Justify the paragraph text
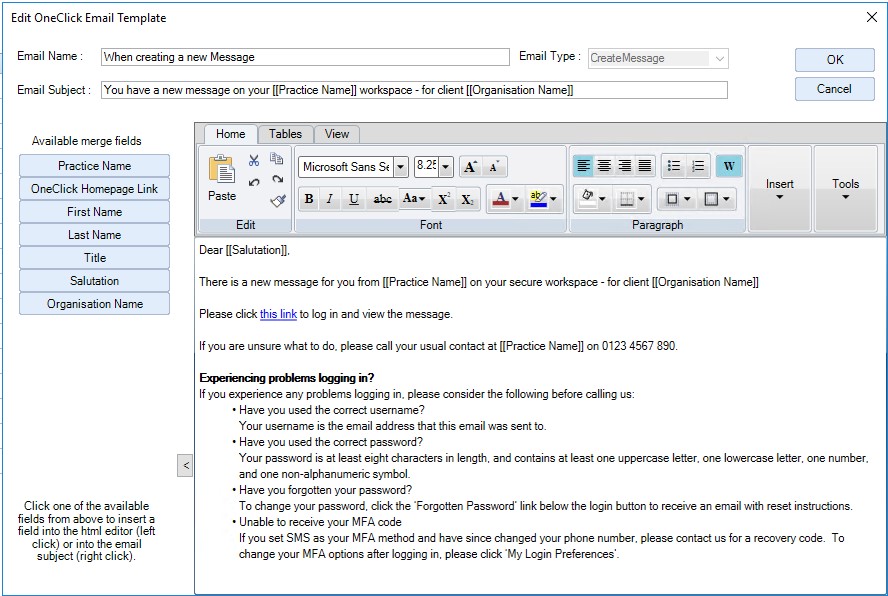The image size is (888, 596). point(645,166)
